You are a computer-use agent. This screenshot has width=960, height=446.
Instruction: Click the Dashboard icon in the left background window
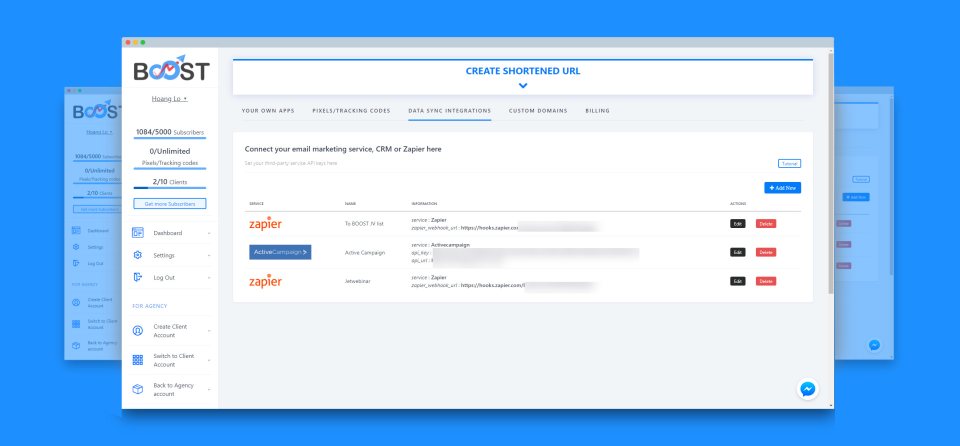(76, 231)
